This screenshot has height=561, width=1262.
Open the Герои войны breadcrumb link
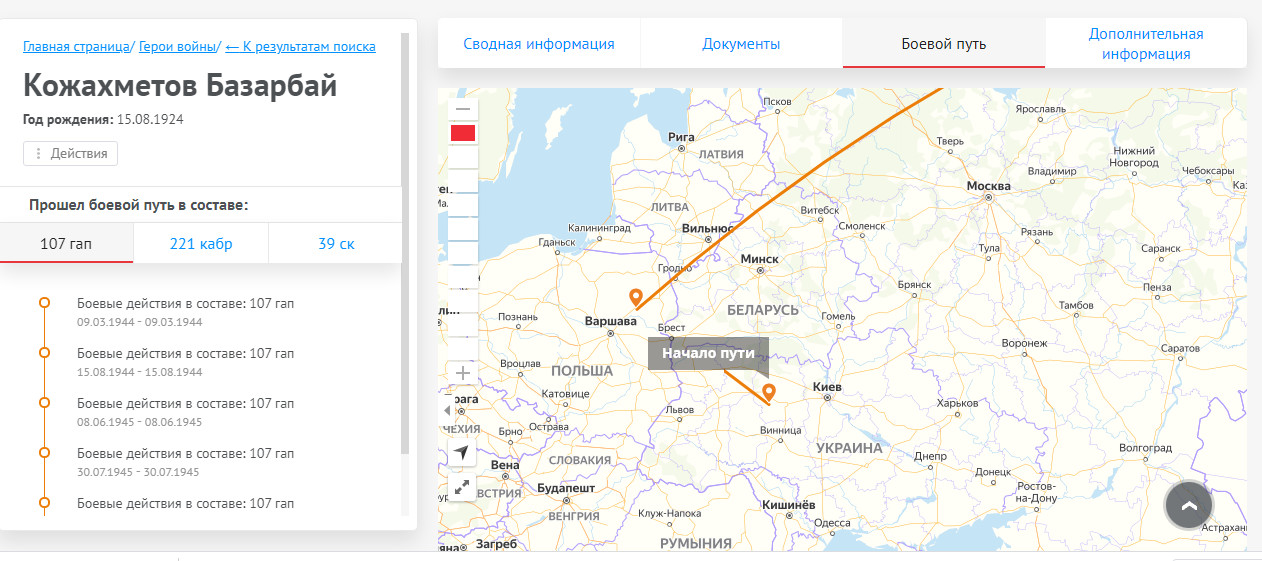click(x=177, y=46)
